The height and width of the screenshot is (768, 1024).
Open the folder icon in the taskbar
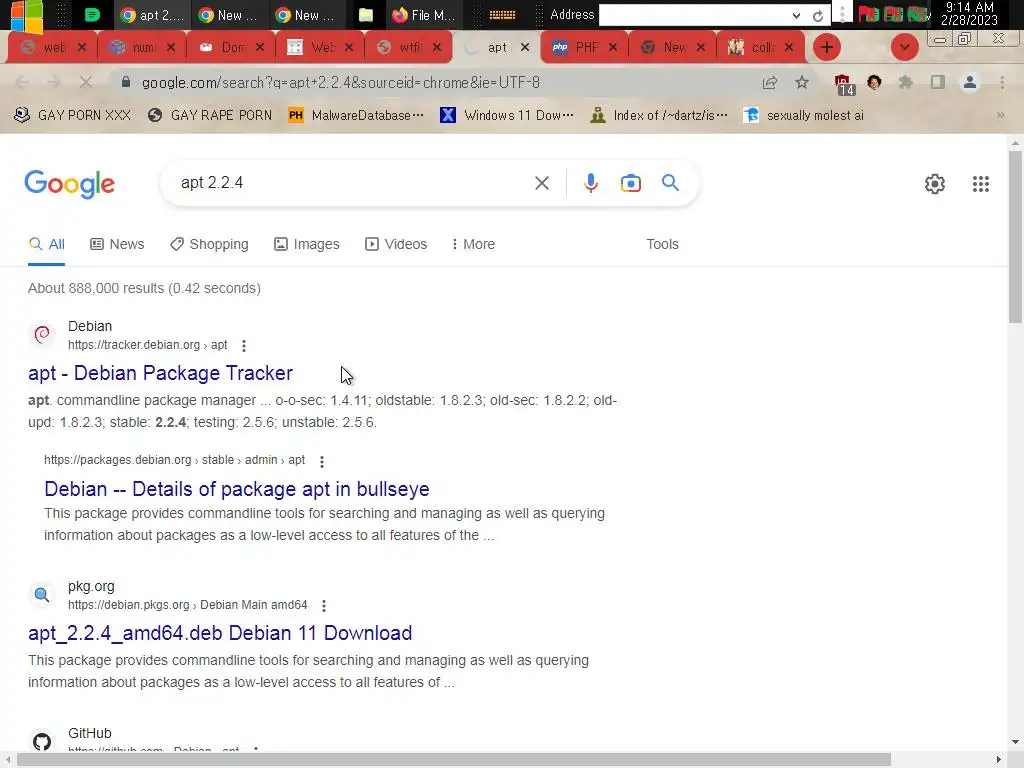(366, 15)
